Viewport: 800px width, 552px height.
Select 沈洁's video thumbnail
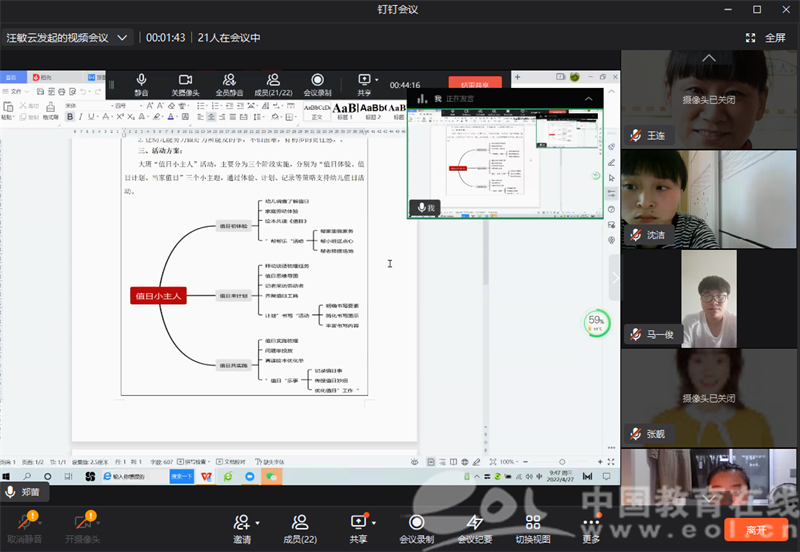[x=709, y=197]
